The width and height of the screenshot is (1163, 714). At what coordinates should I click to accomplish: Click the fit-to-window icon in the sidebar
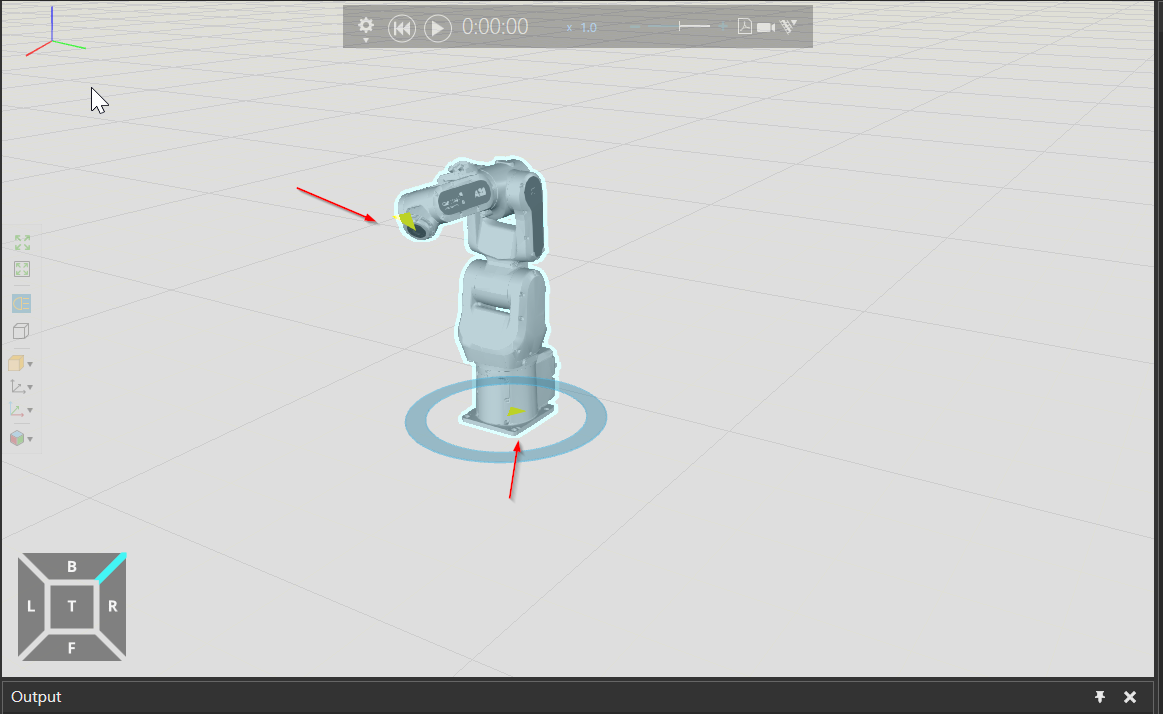(x=21, y=268)
